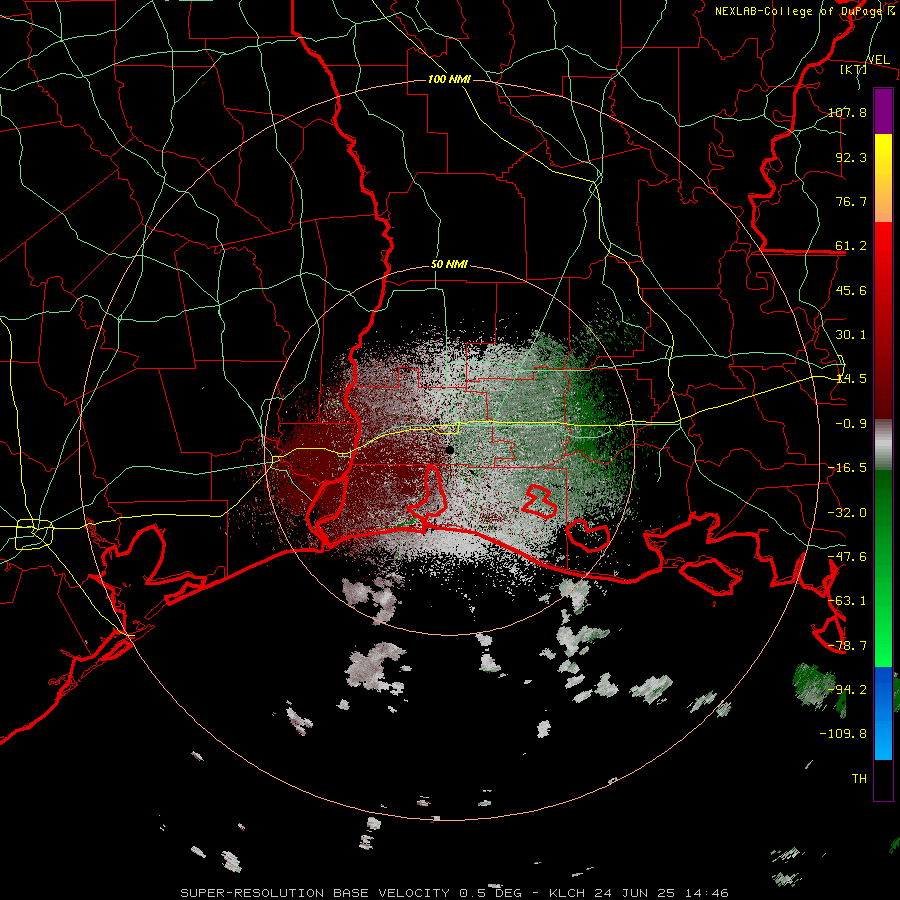Pick the purple segment of color bar
Image resolution: width=900 pixels, height=900 pixels.
coord(883,112)
